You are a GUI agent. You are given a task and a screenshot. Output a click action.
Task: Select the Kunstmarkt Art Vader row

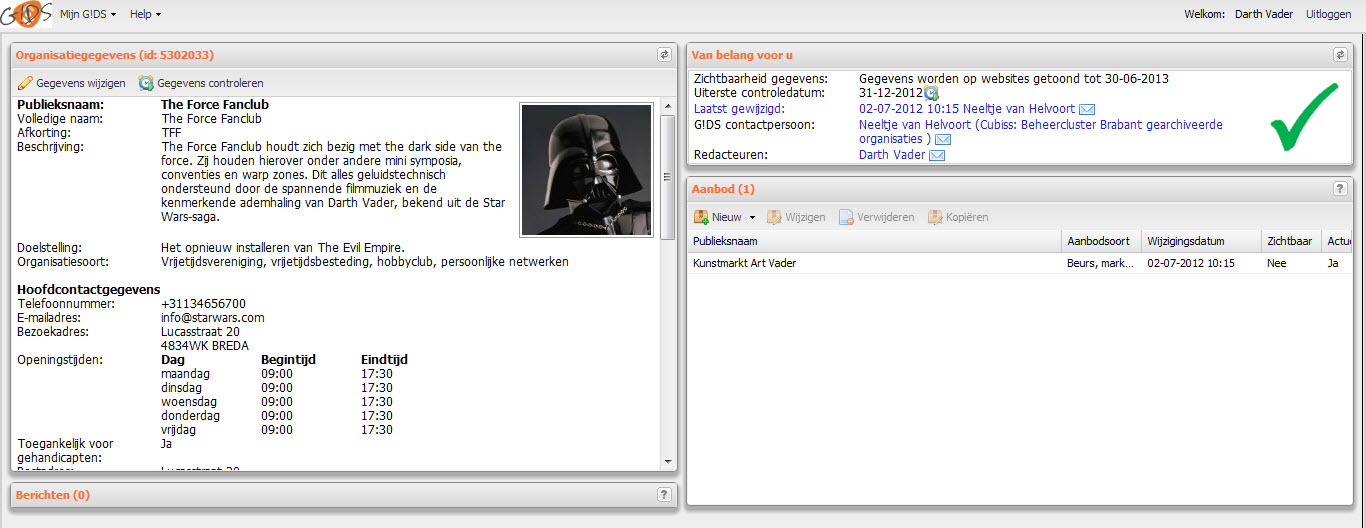click(x=1020, y=263)
